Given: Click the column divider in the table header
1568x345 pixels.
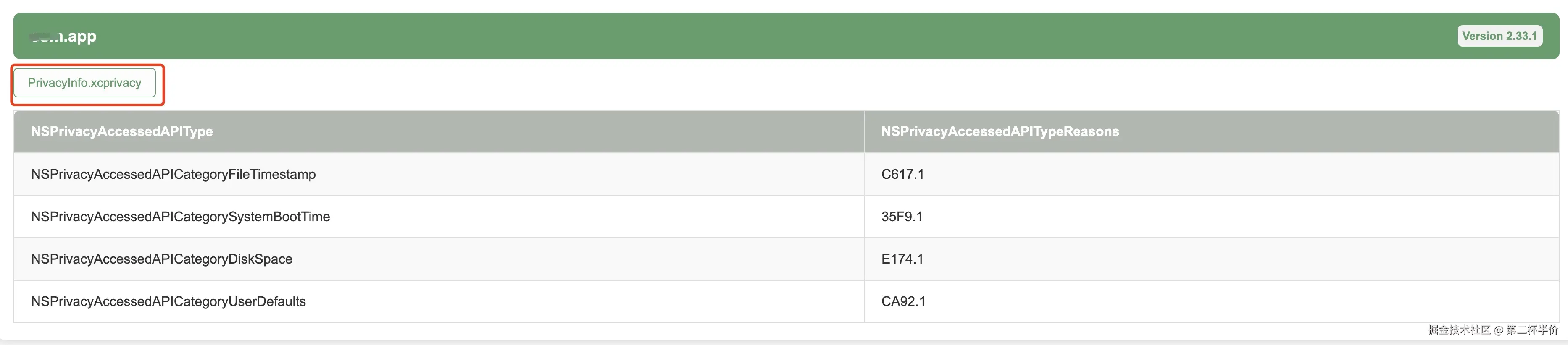Looking at the screenshot, I should pyautogui.click(x=864, y=131).
